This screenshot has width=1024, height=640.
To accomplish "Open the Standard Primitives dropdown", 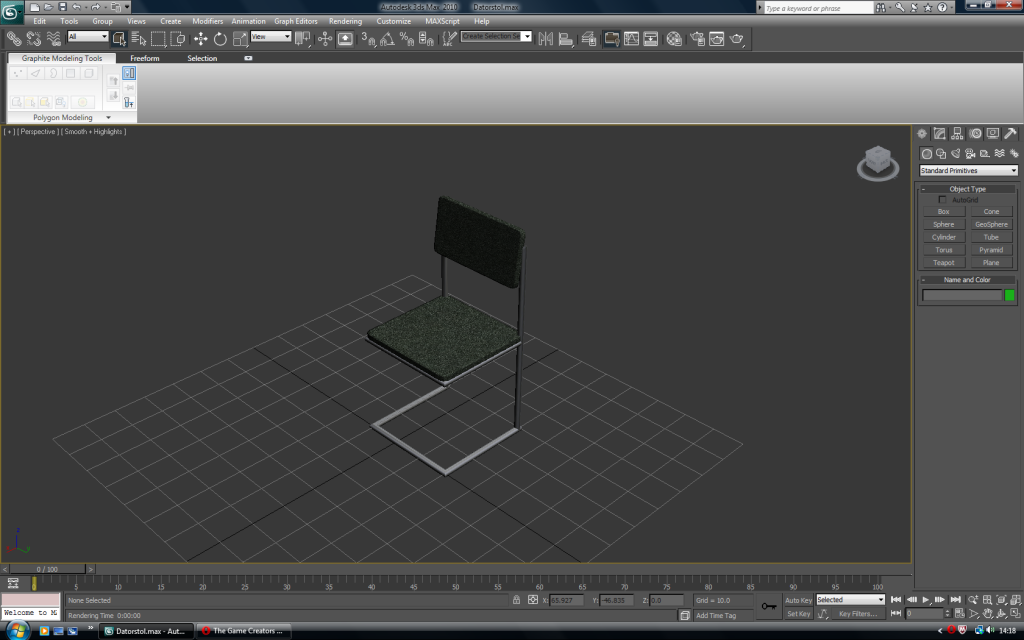I will (x=968, y=171).
